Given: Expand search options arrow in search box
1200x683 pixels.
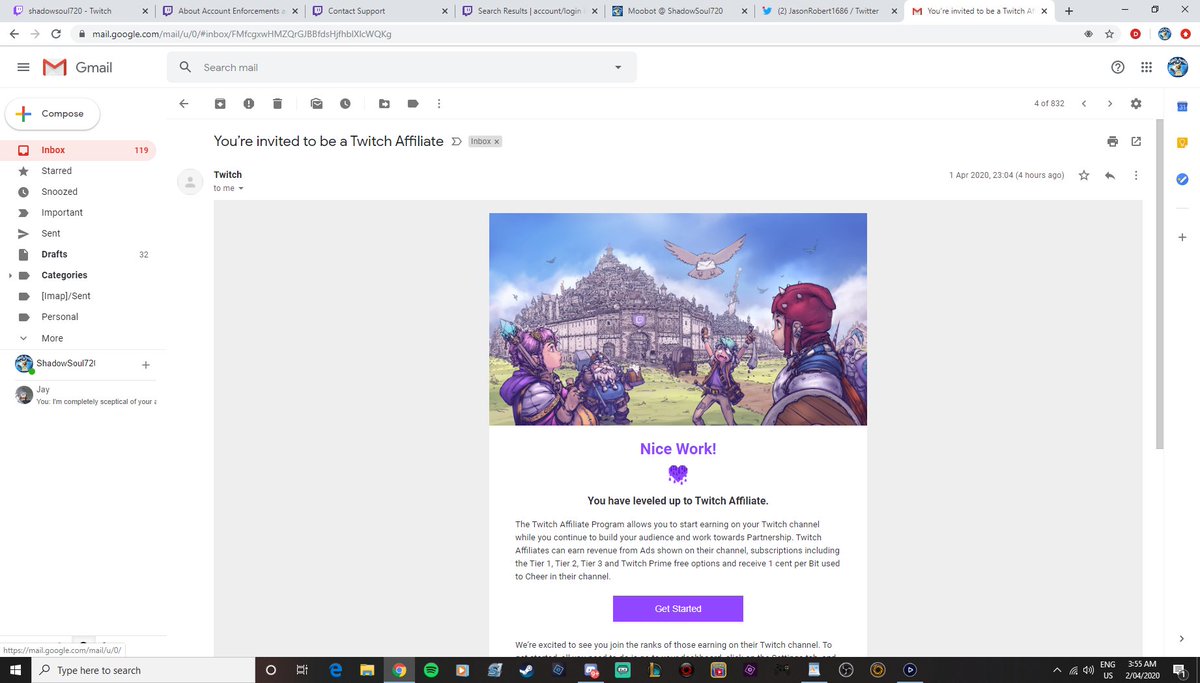Looking at the screenshot, I should click(618, 68).
